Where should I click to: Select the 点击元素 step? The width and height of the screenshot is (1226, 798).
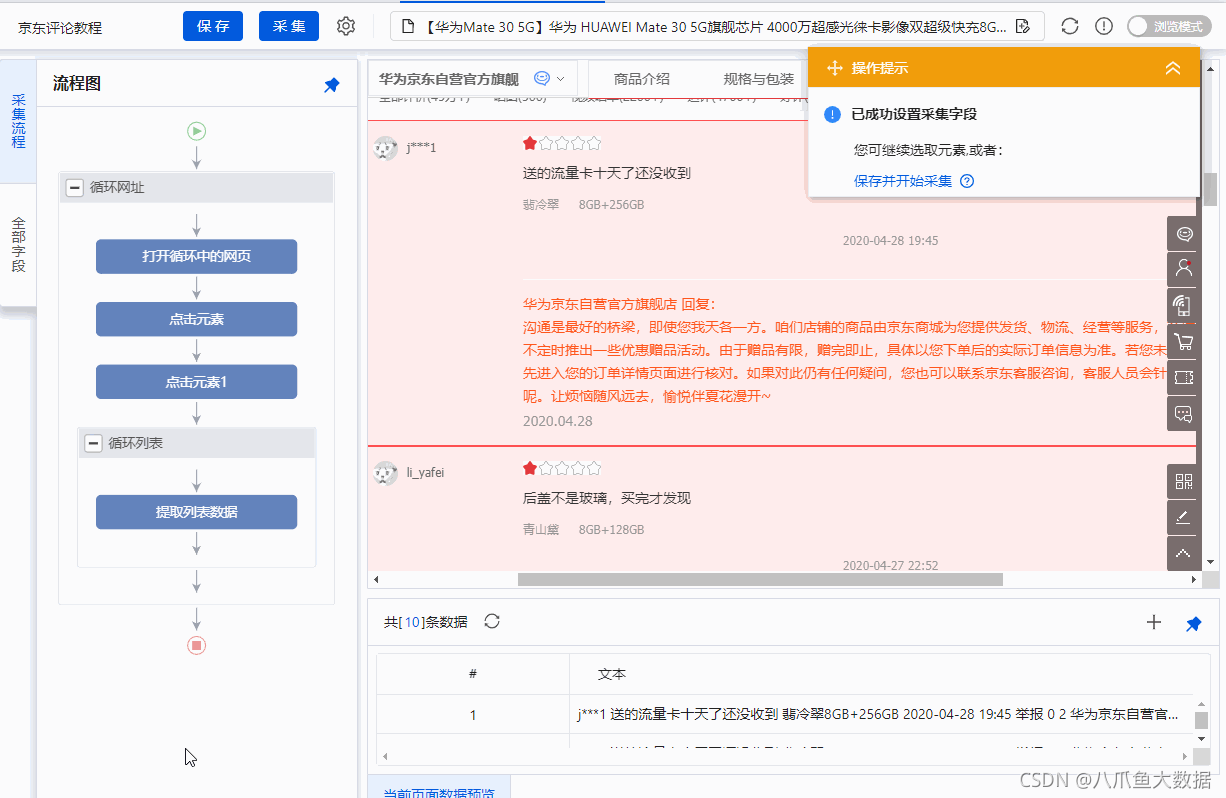click(196, 319)
